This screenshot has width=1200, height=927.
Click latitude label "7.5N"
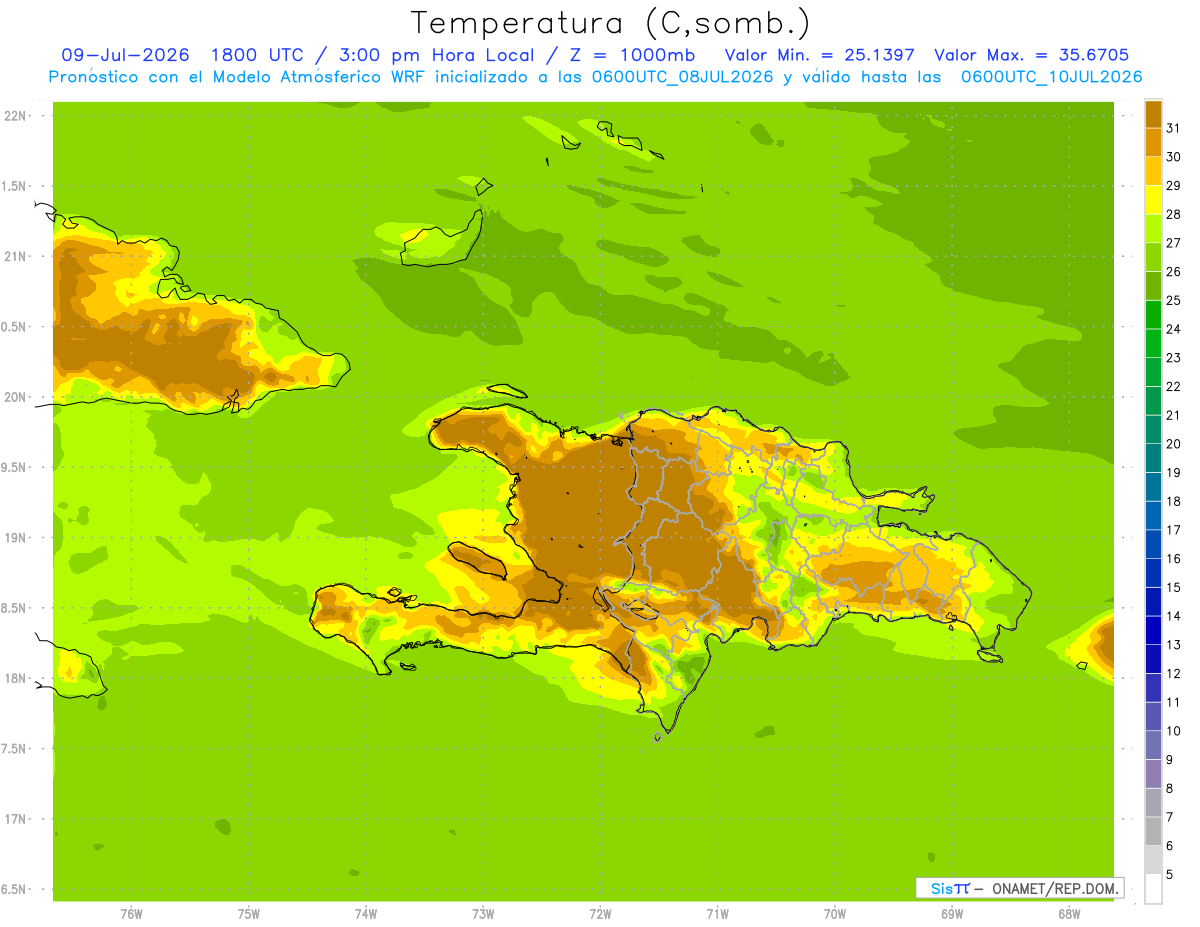click(14, 749)
